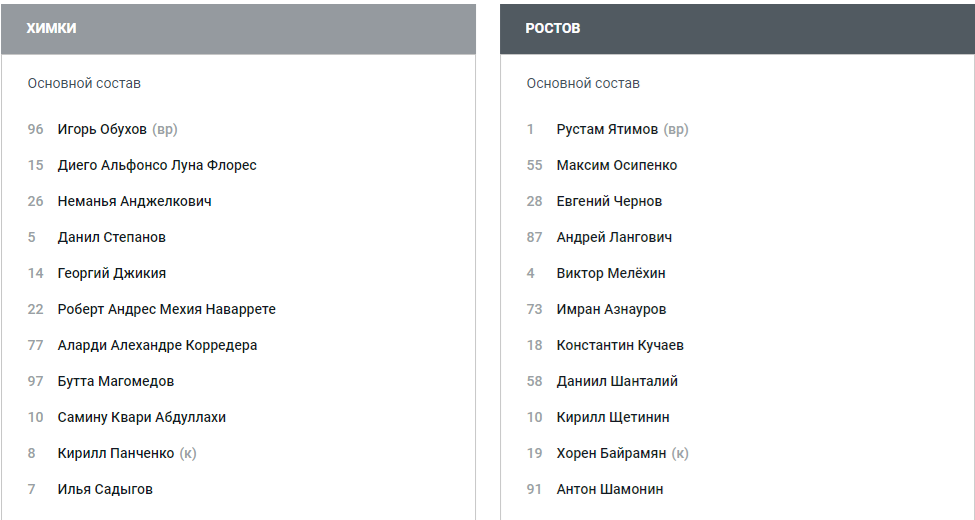Click Бутта Магомедов's name
The image size is (975, 520).
(x=115, y=381)
